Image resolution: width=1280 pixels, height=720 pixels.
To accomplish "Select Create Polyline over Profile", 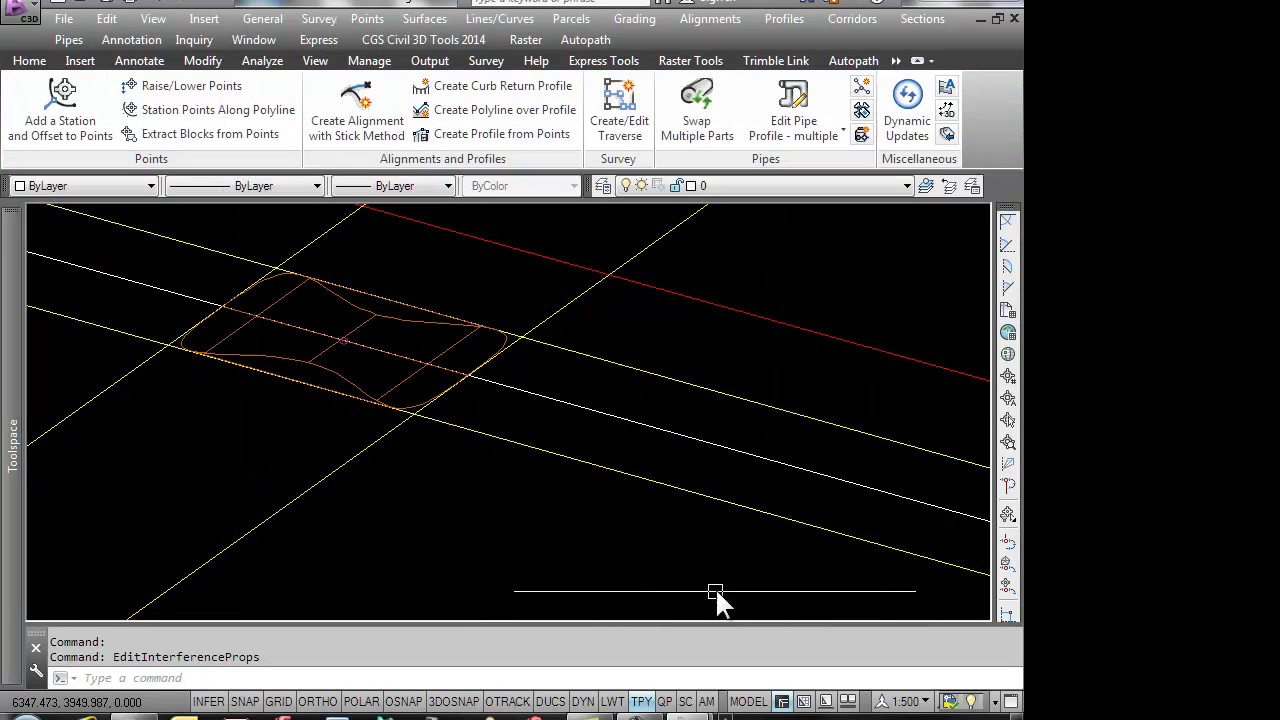I will click(x=494, y=110).
